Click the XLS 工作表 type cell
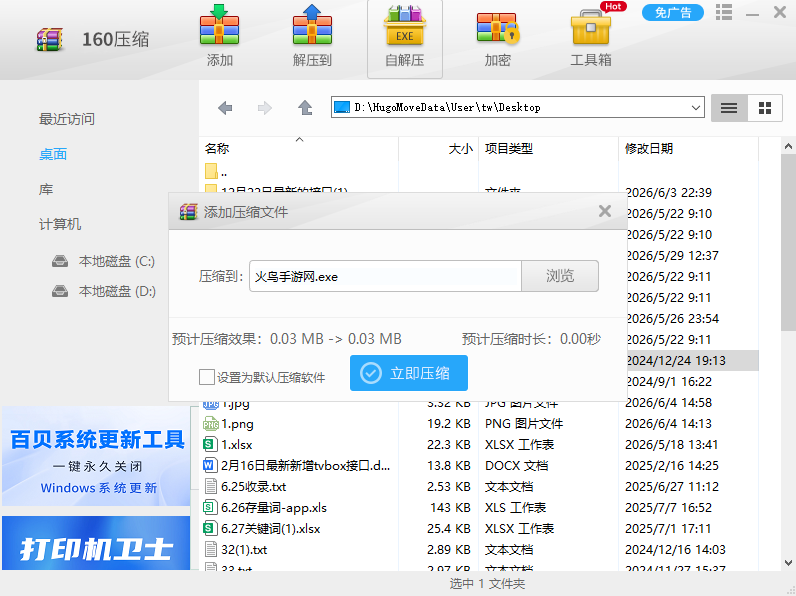The height and width of the screenshot is (596, 796). pos(515,508)
